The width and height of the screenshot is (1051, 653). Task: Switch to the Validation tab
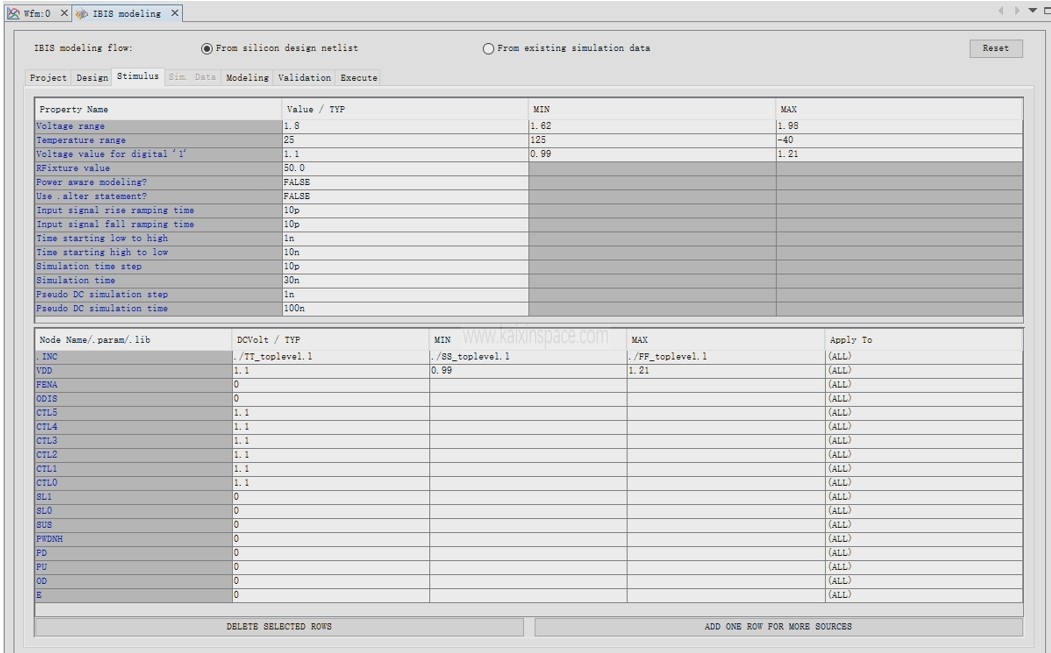[x=304, y=77]
